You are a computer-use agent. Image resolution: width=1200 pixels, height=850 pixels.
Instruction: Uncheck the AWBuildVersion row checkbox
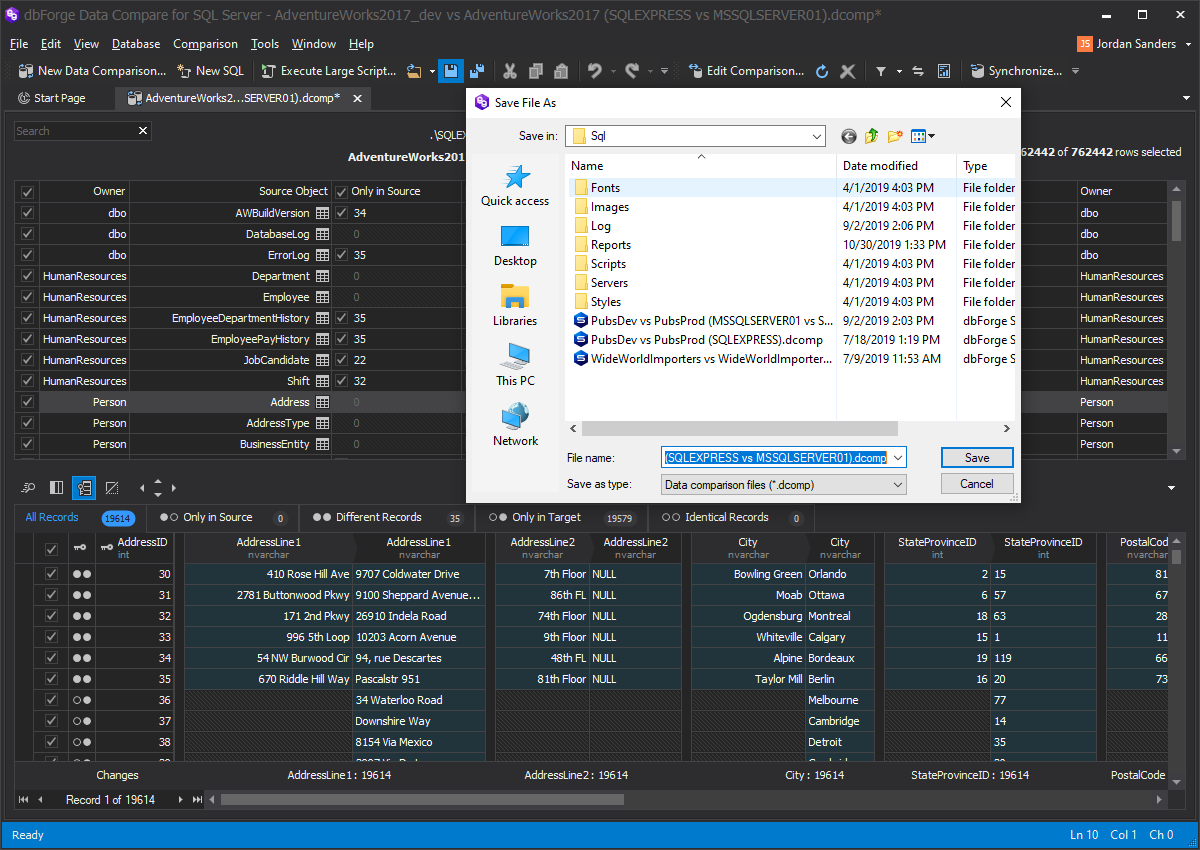[x=27, y=213]
